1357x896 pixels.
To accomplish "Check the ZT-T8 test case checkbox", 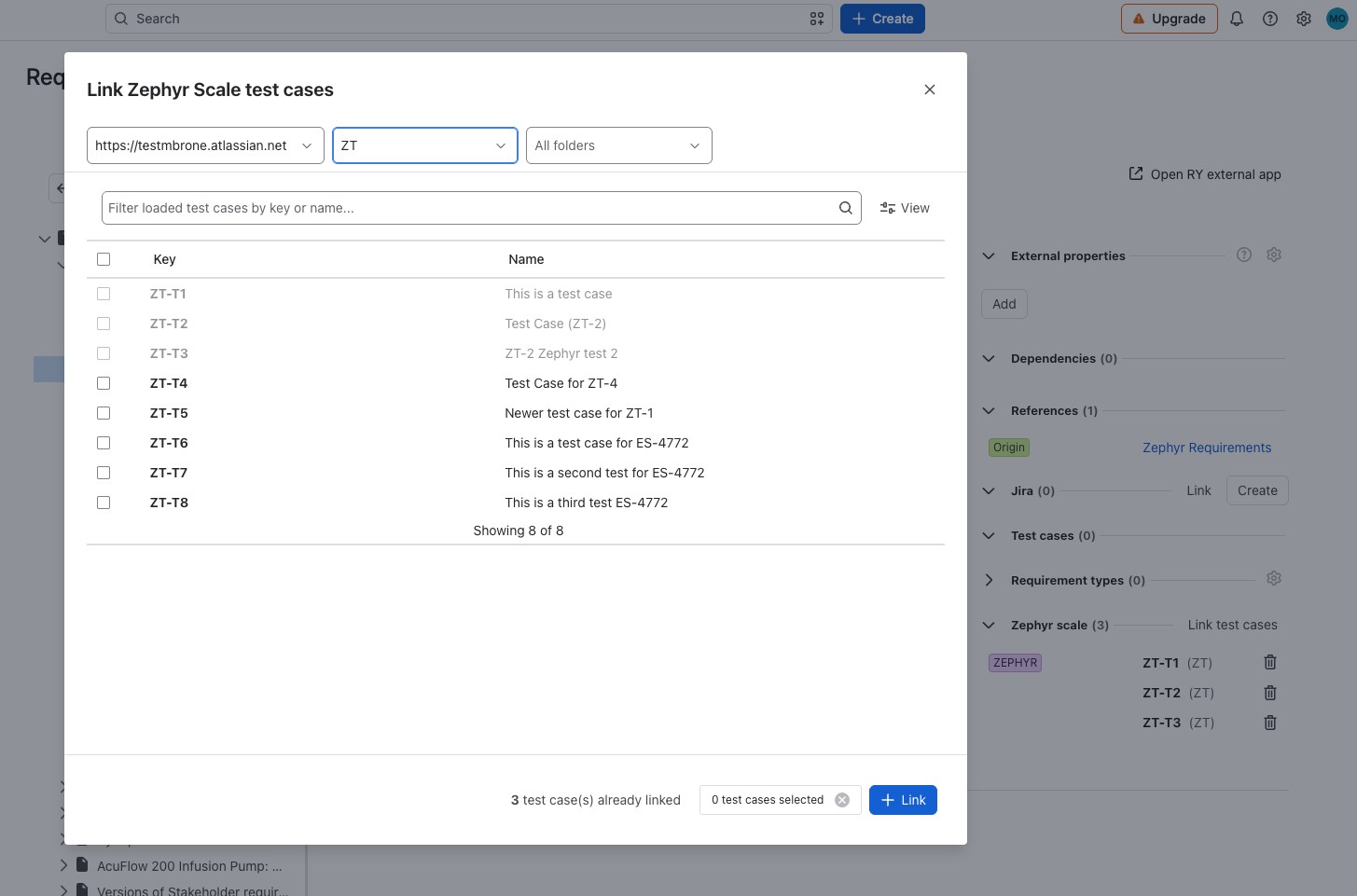I will pyautogui.click(x=104, y=503).
